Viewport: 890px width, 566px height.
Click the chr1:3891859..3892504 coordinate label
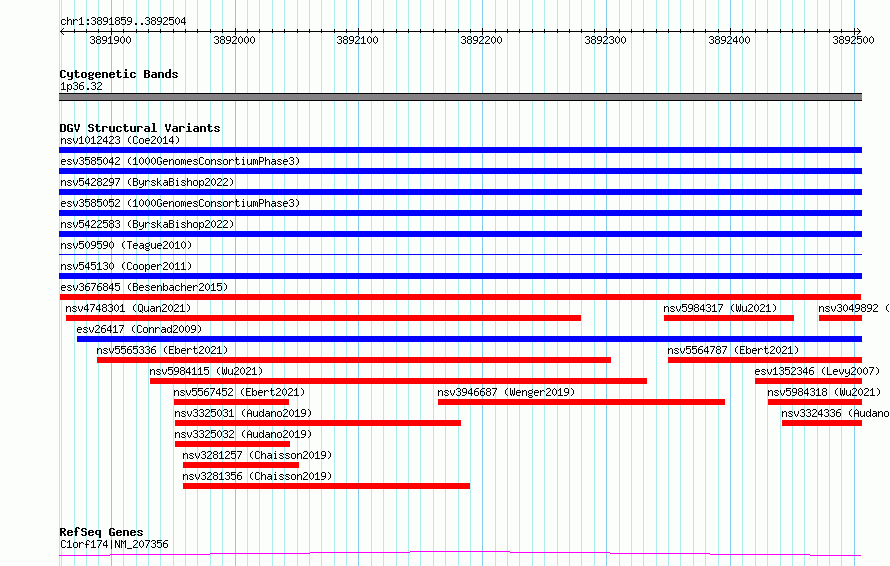click(123, 21)
